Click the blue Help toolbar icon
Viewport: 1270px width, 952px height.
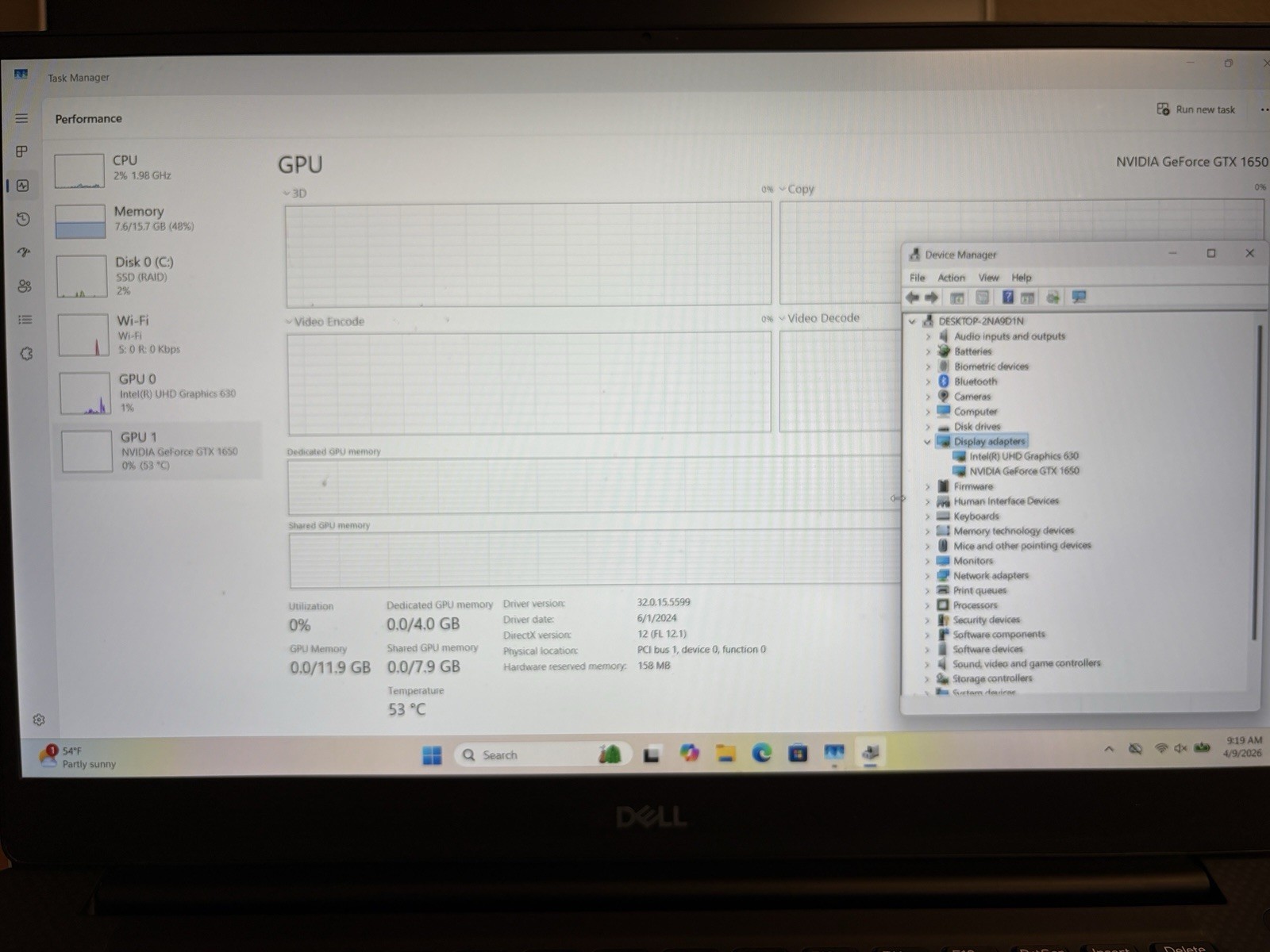(1007, 297)
